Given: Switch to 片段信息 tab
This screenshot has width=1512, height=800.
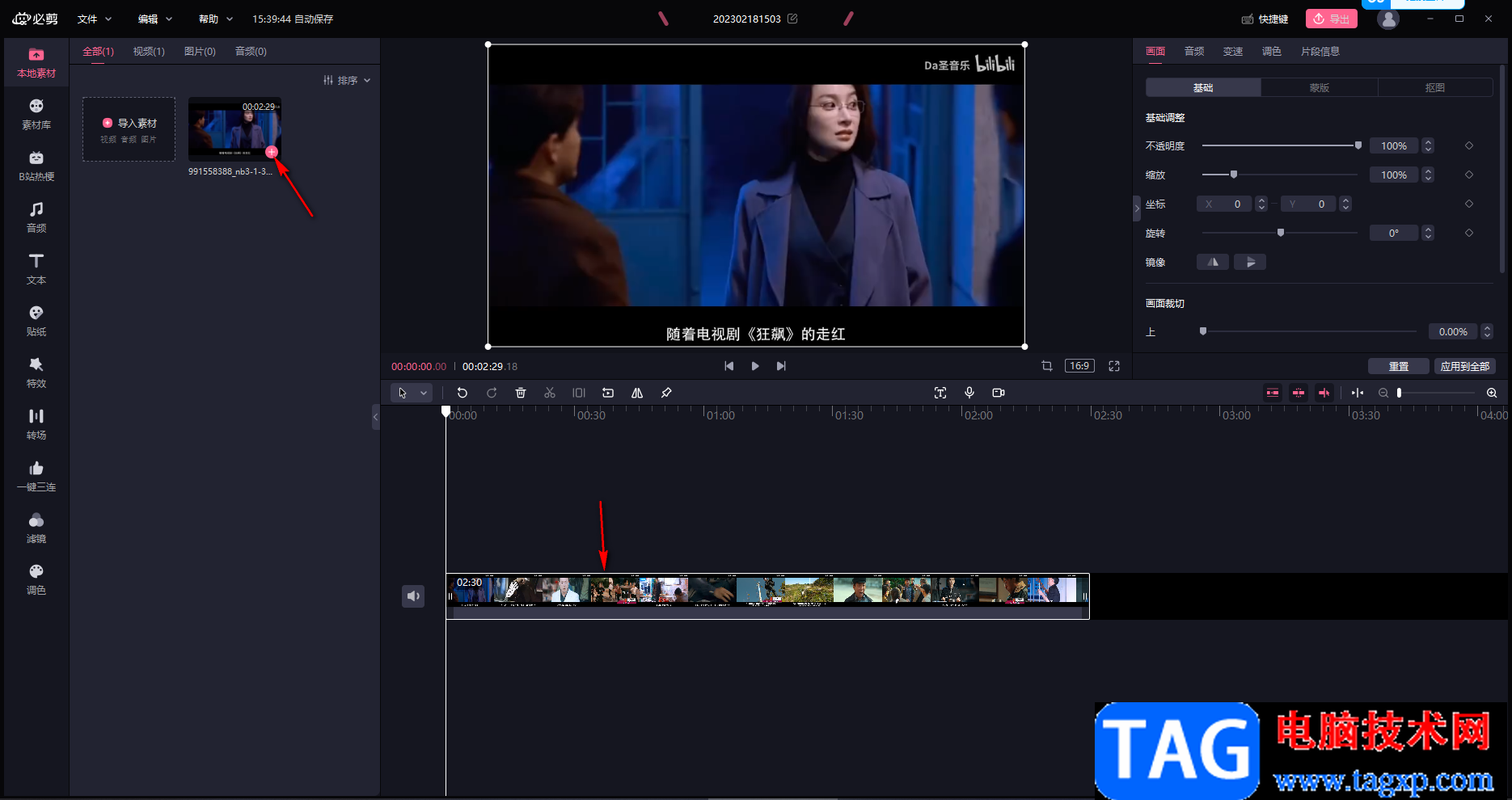Looking at the screenshot, I should pos(1320,51).
